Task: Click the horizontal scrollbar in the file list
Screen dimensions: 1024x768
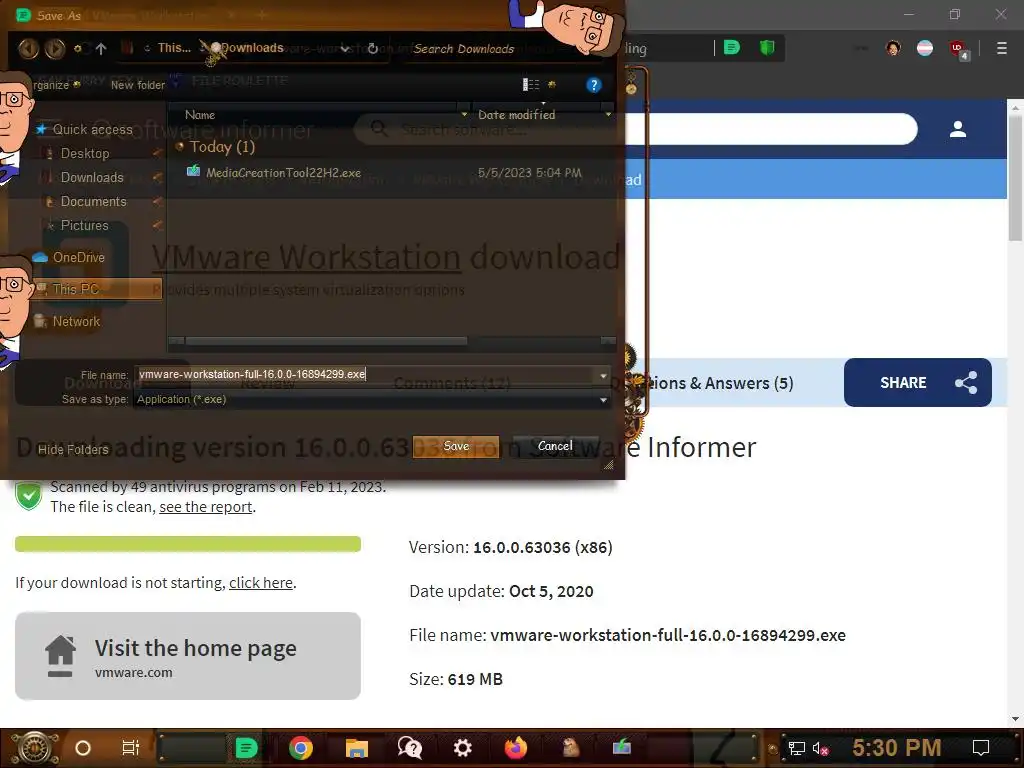Action: click(327, 341)
